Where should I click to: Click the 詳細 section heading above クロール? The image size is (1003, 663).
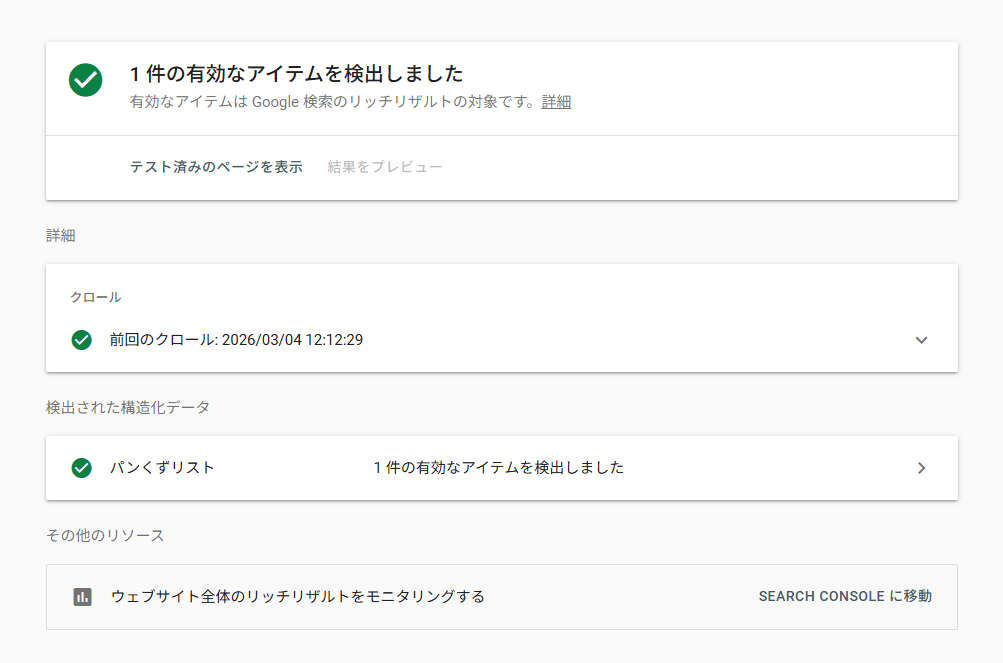coord(61,236)
